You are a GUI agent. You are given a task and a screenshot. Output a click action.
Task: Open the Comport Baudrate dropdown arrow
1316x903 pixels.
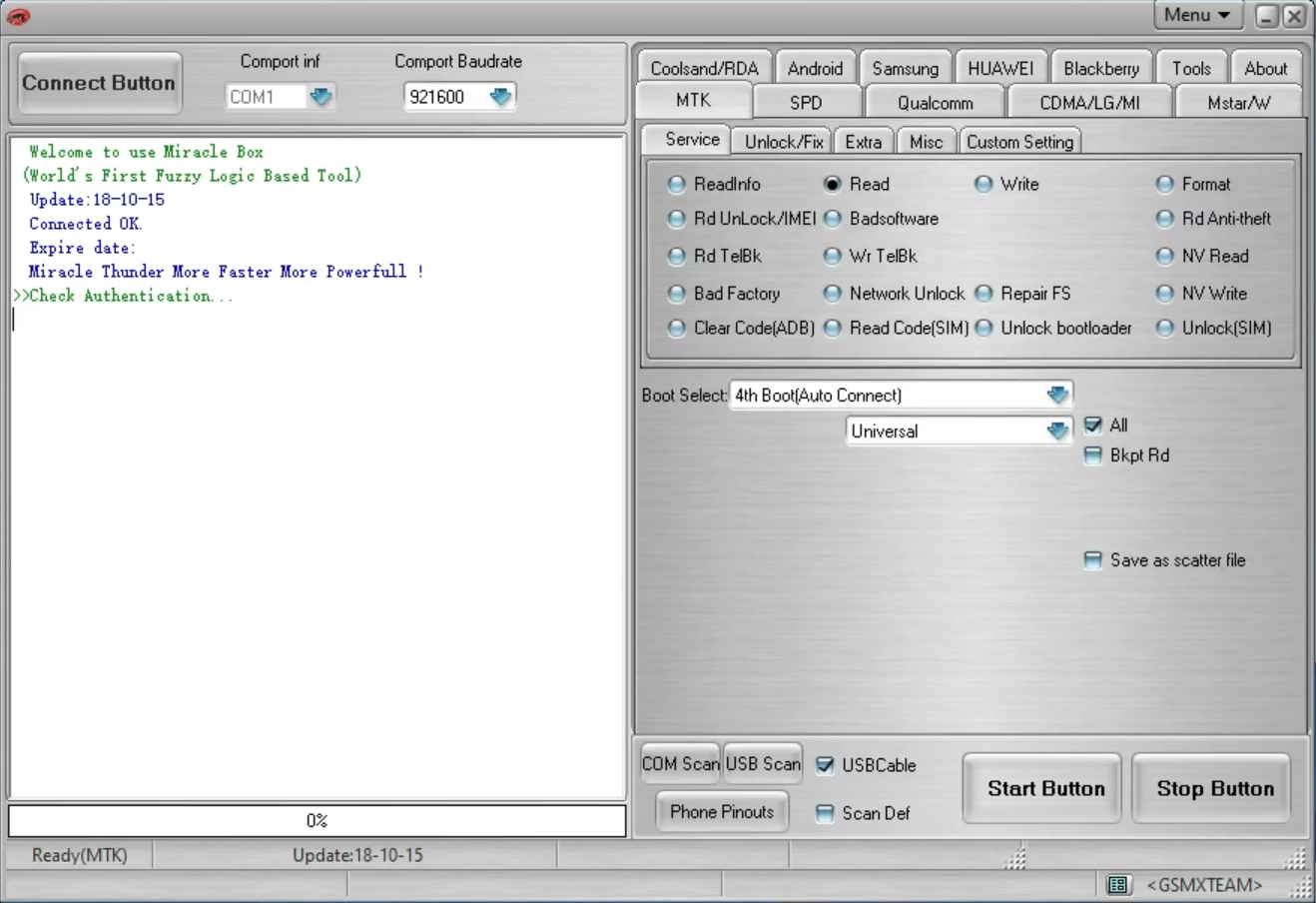[x=500, y=97]
